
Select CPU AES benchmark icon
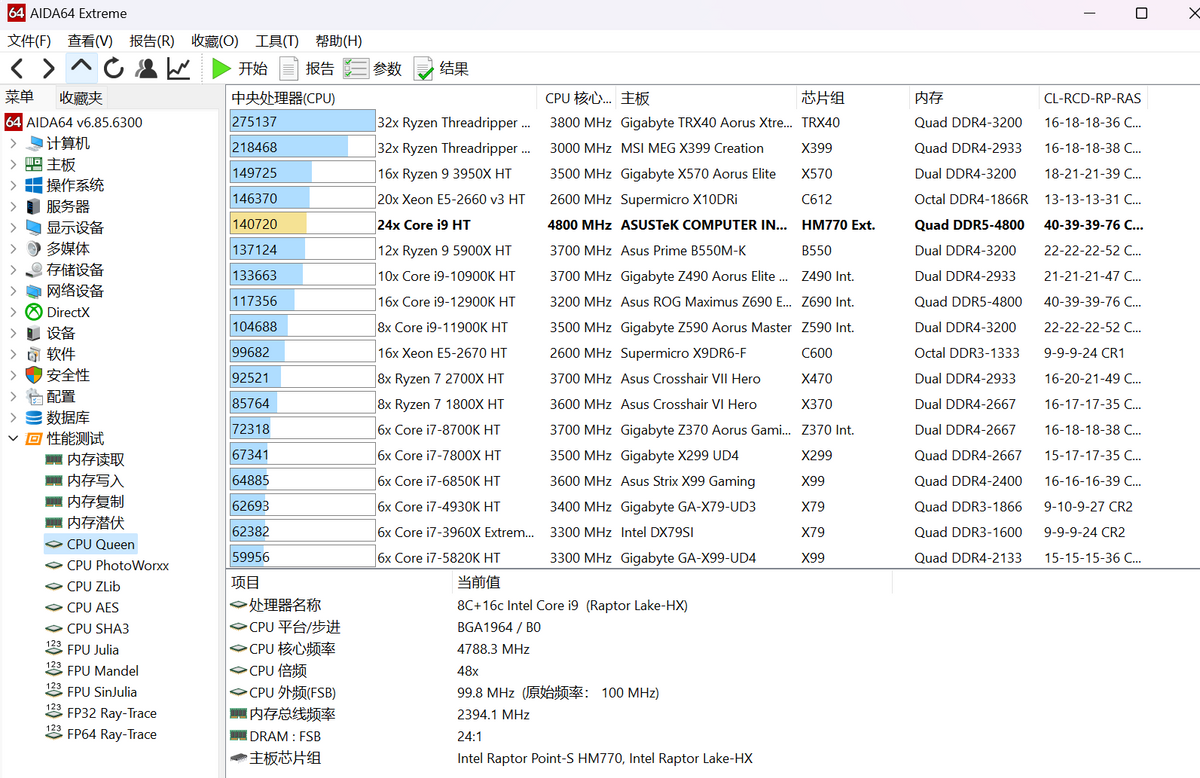54,607
